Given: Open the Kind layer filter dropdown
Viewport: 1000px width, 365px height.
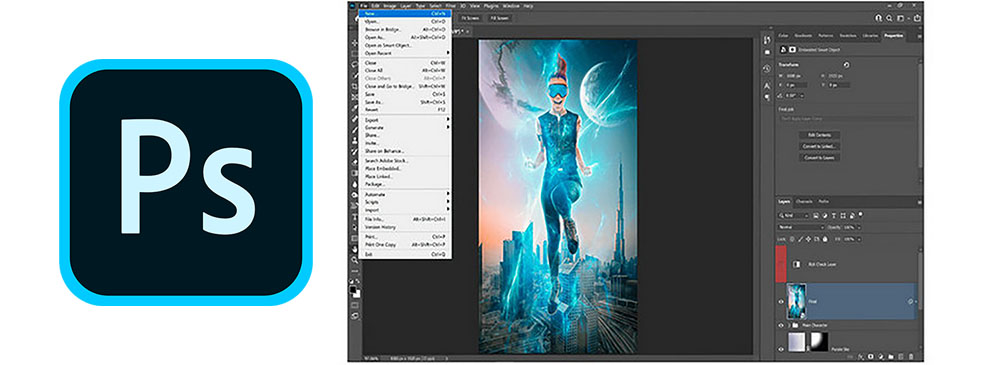Looking at the screenshot, I should [793, 215].
